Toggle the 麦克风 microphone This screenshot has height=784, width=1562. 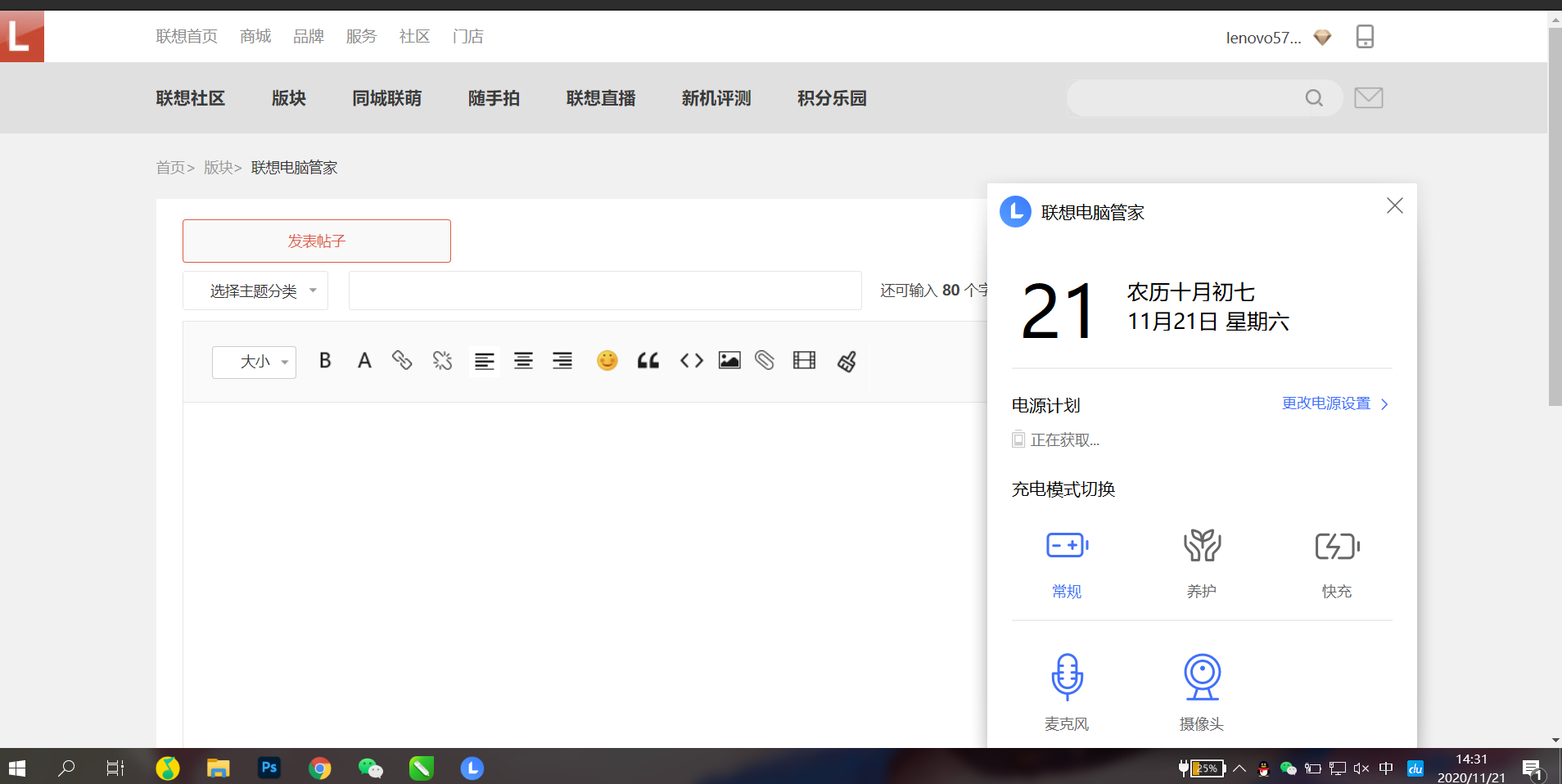point(1067,692)
